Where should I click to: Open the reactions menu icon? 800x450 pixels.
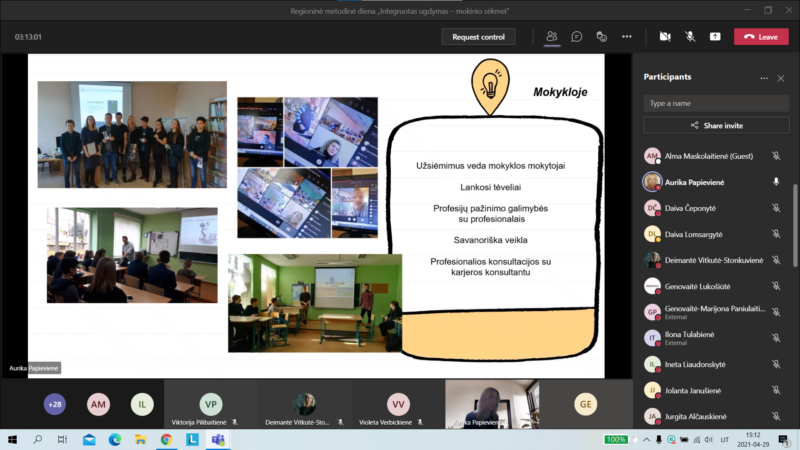tap(601, 37)
